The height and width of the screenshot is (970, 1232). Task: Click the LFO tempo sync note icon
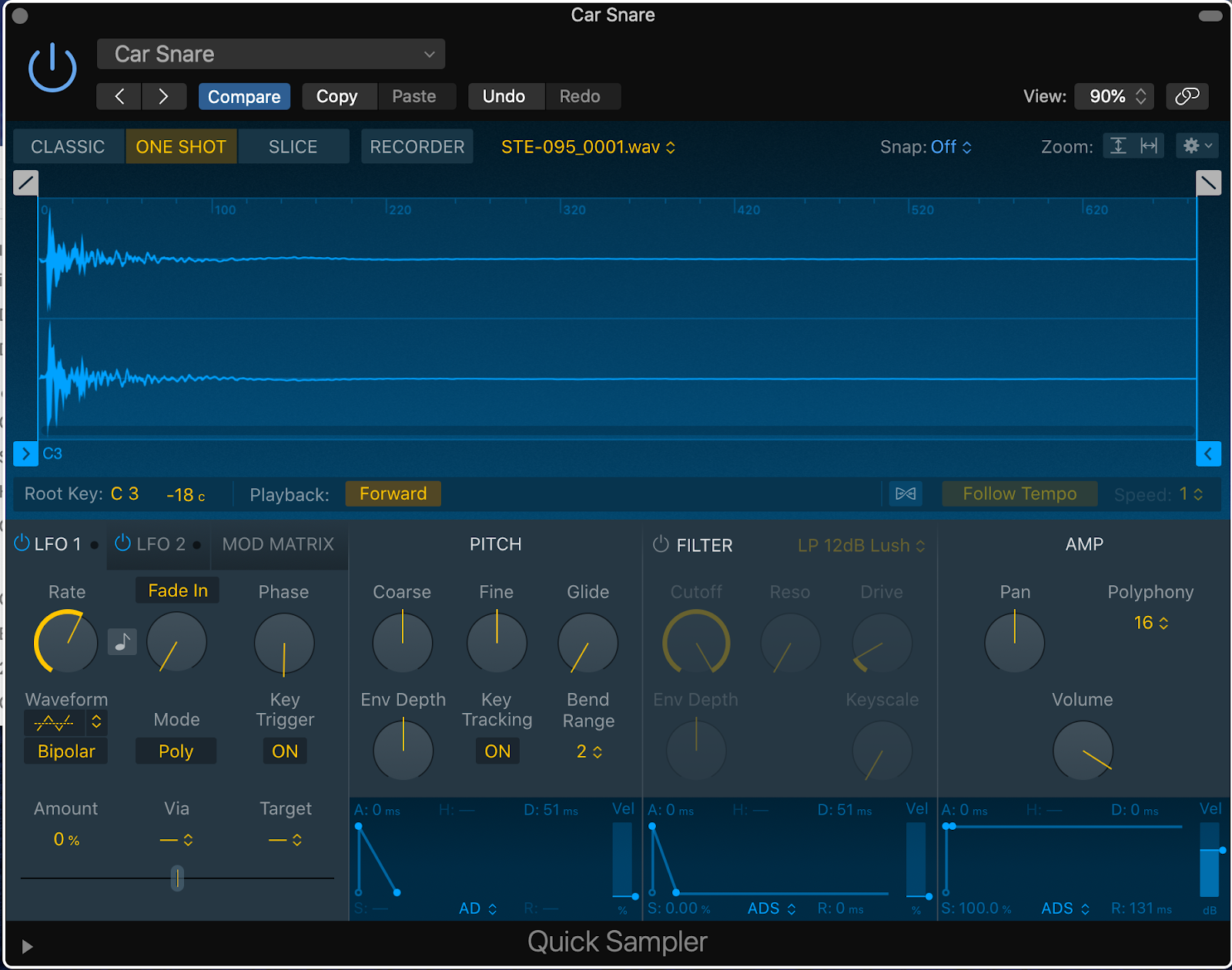pyautogui.click(x=122, y=641)
